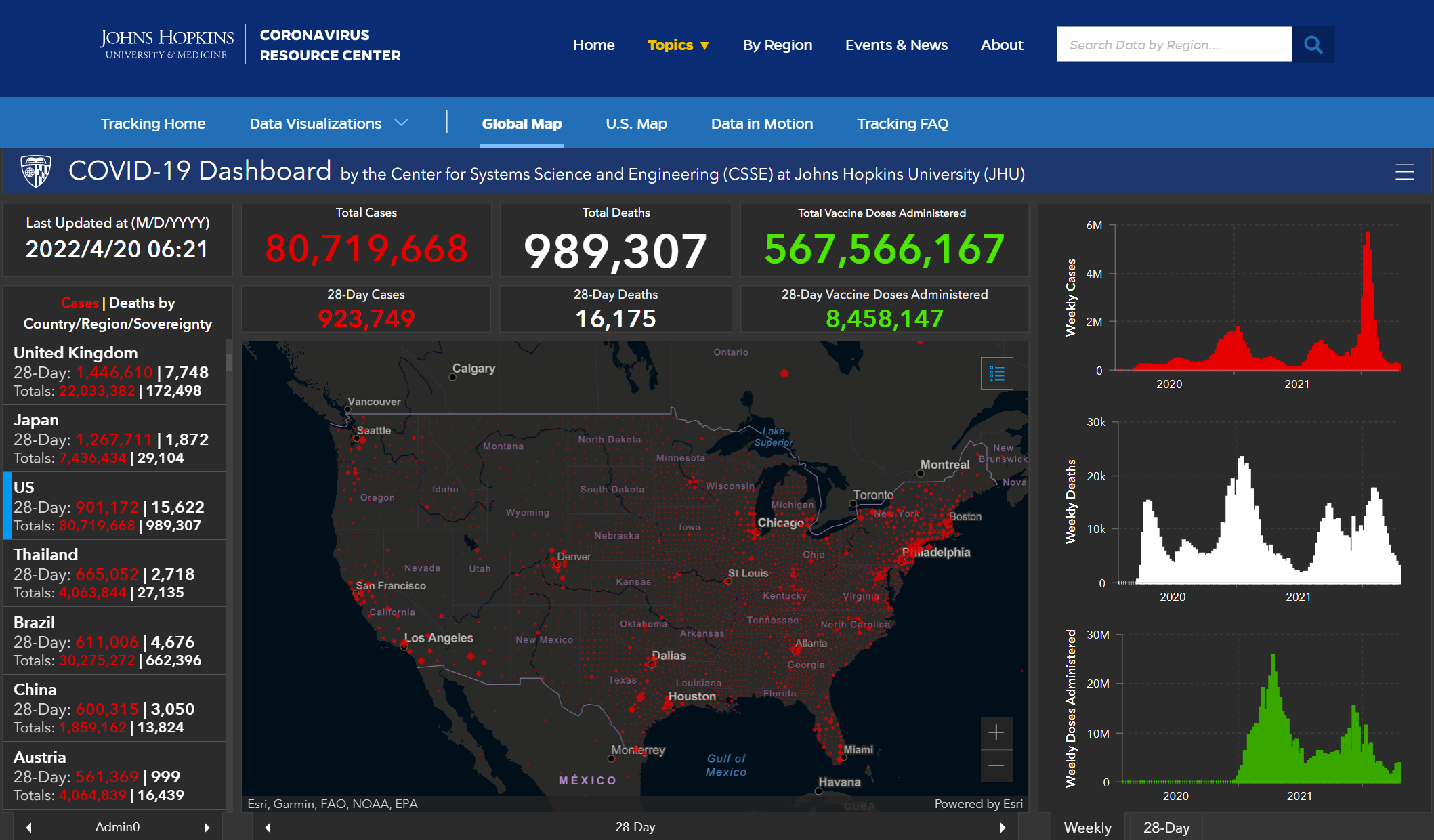
Task: Open the Data in Motion tab
Action: tap(761, 123)
